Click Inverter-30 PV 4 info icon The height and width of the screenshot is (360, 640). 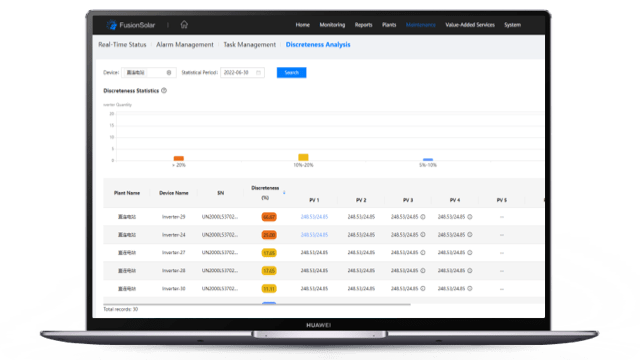pyautogui.click(x=470, y=289)
